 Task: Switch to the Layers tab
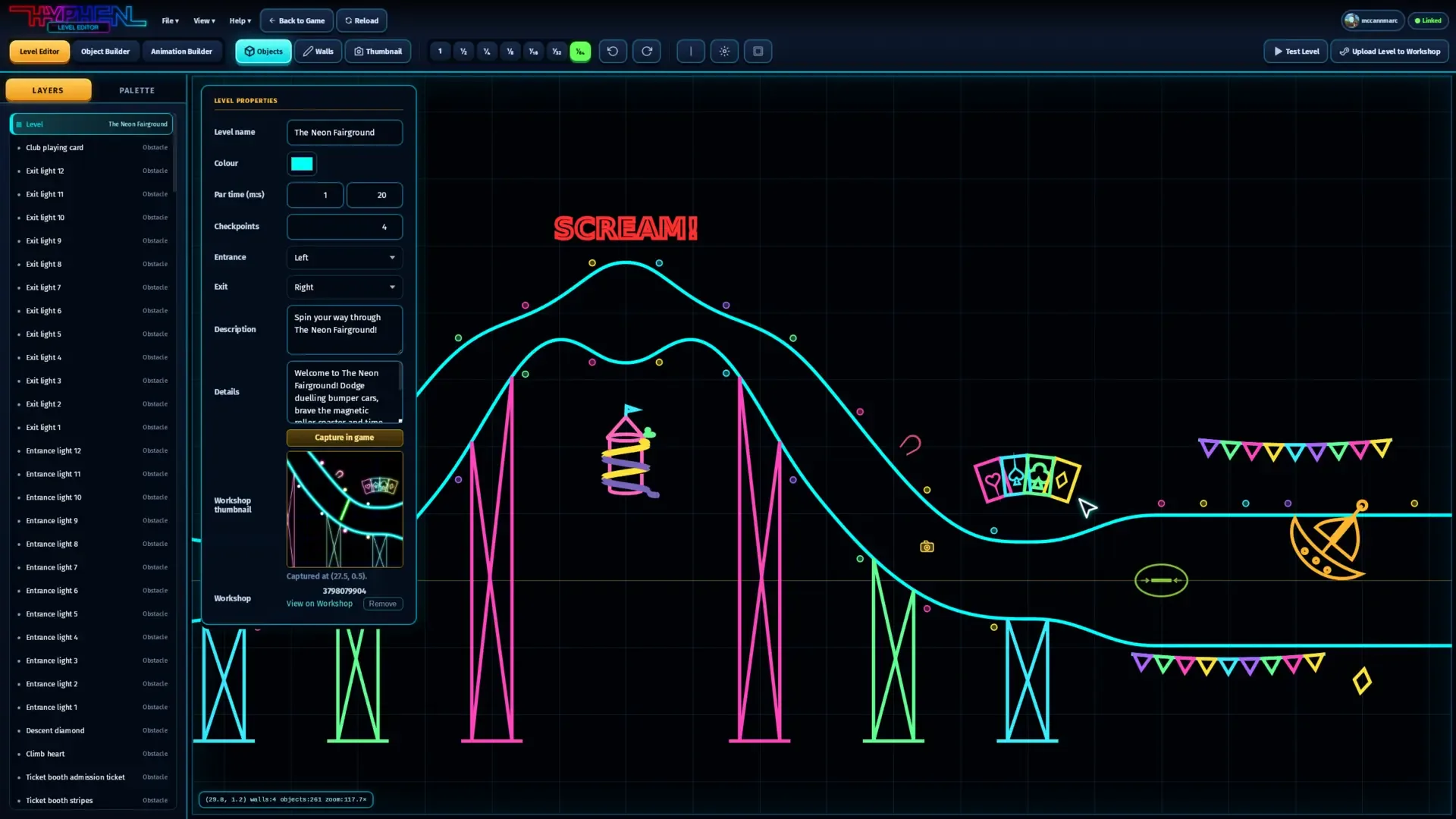48,90
